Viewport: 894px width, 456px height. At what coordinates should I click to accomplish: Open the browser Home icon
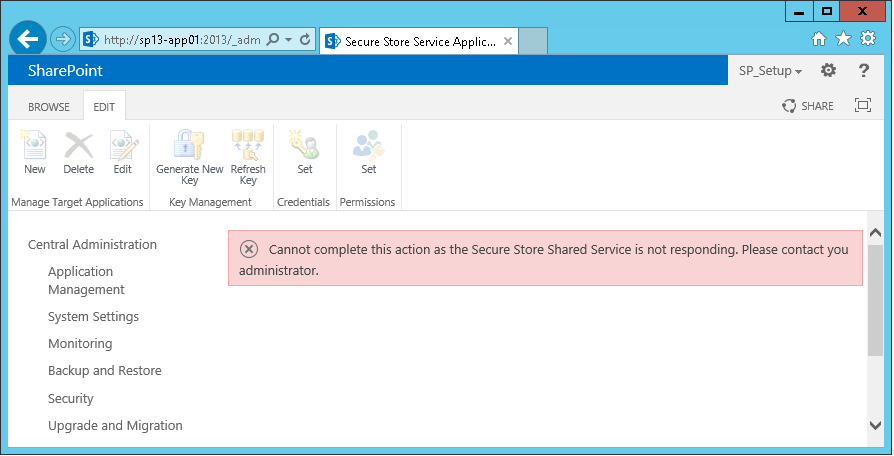(819, 39)
